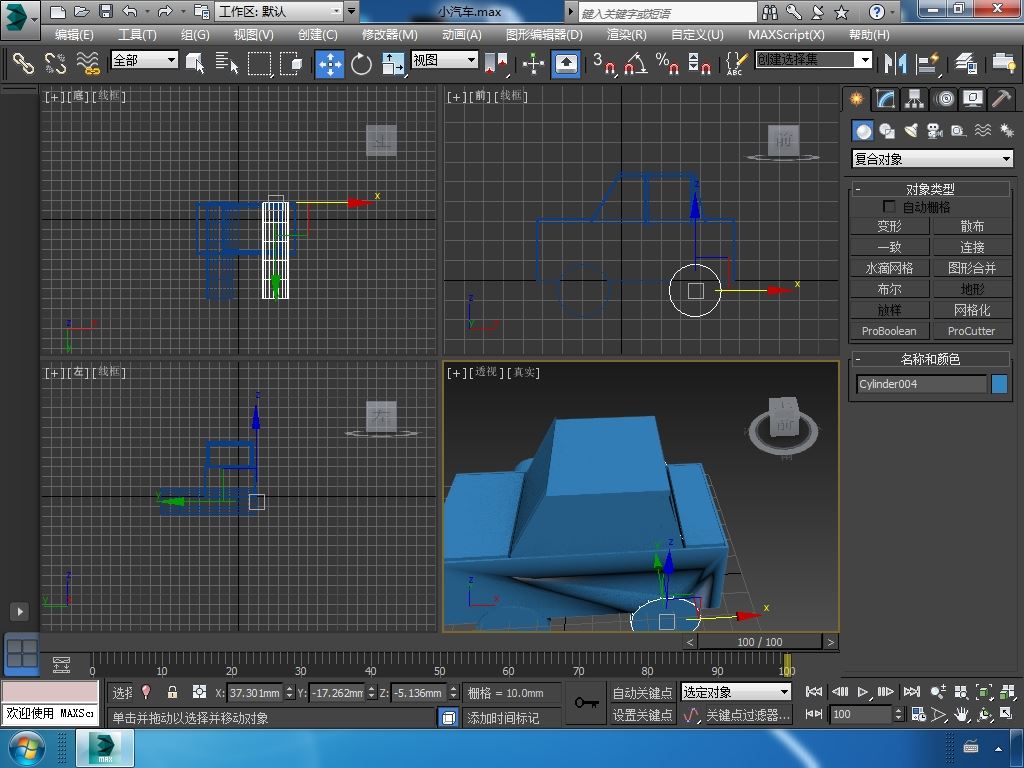Activate the Rotate tool in the toolbar
Screen dimensions: 1024x768
[361, 64]
